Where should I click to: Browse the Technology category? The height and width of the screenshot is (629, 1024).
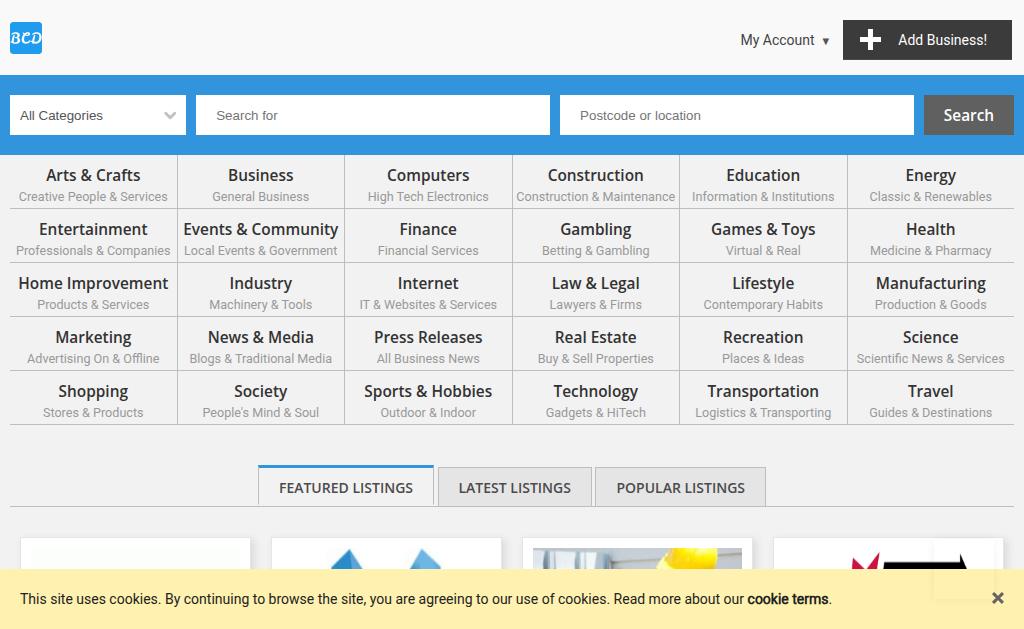point(596,392)
